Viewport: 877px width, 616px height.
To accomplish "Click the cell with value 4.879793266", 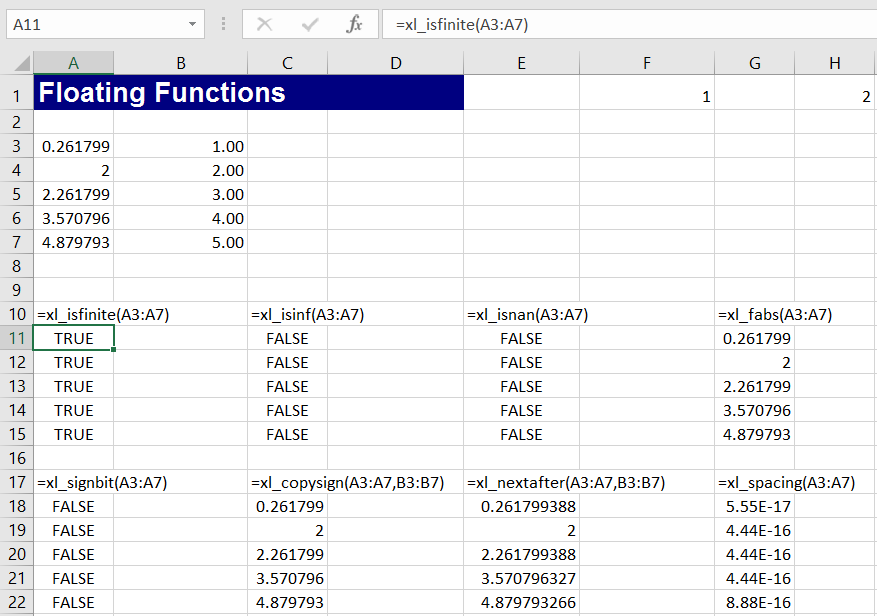I will (x=521, y=602).
